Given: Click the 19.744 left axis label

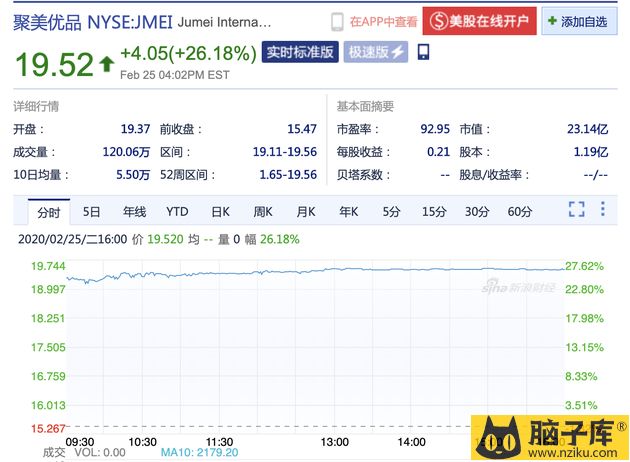Looking at the screenshot, I should [x=48, y=266].
